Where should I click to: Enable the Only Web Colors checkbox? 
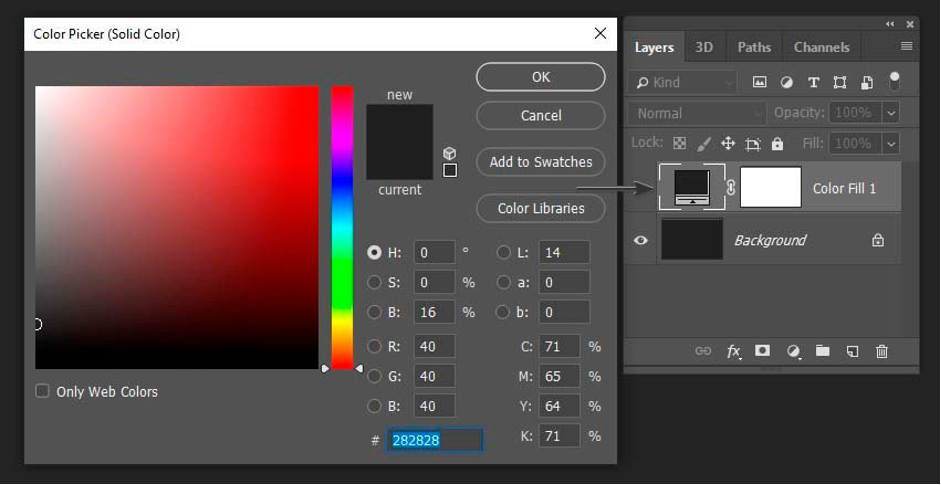click(42, 391)
